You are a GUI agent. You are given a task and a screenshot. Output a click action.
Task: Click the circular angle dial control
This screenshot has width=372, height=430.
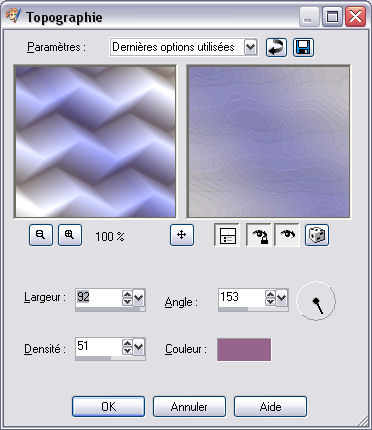click(316, 301)
